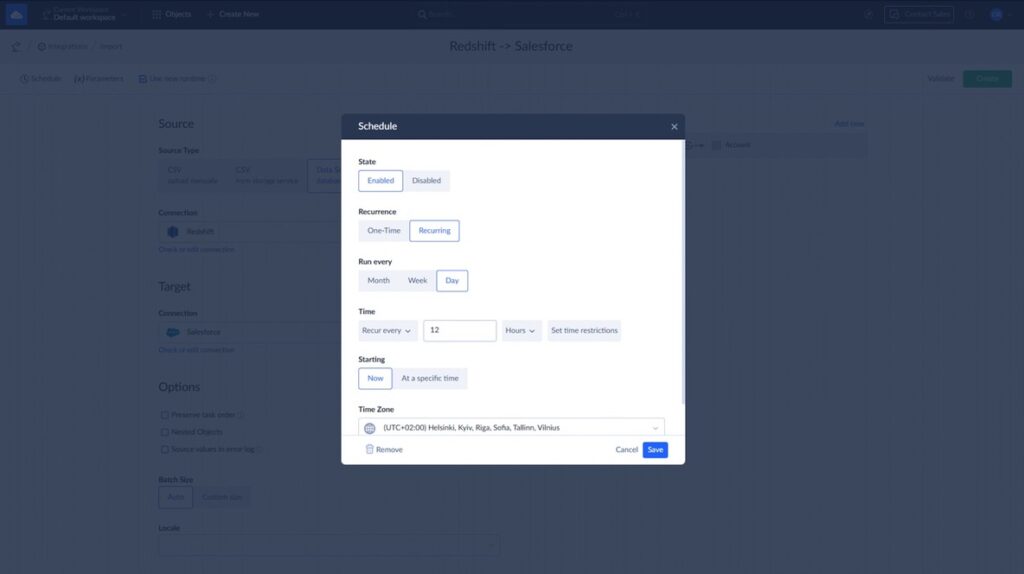Toggle Preserve task order checkbox
The image size is (1024, 574).
(165, 415)
